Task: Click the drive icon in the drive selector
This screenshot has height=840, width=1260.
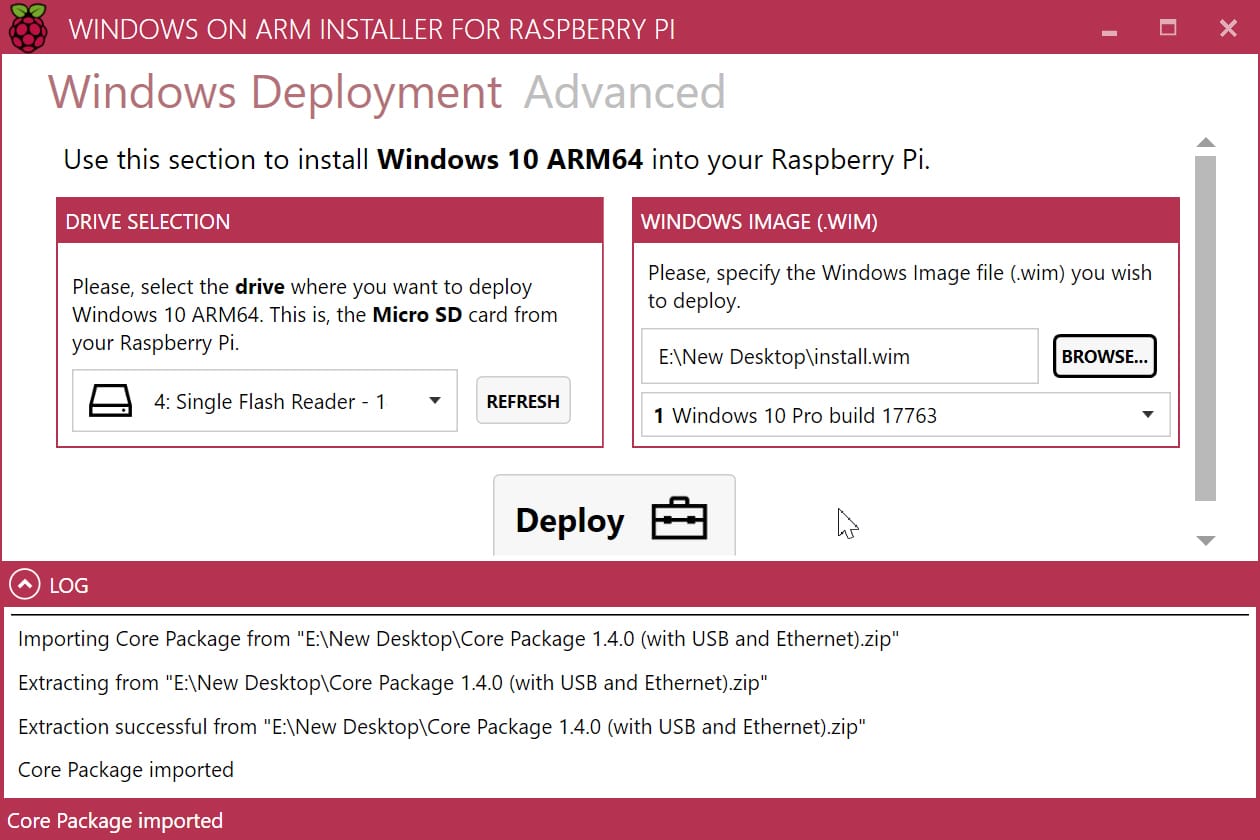Action: coord(110,402)
